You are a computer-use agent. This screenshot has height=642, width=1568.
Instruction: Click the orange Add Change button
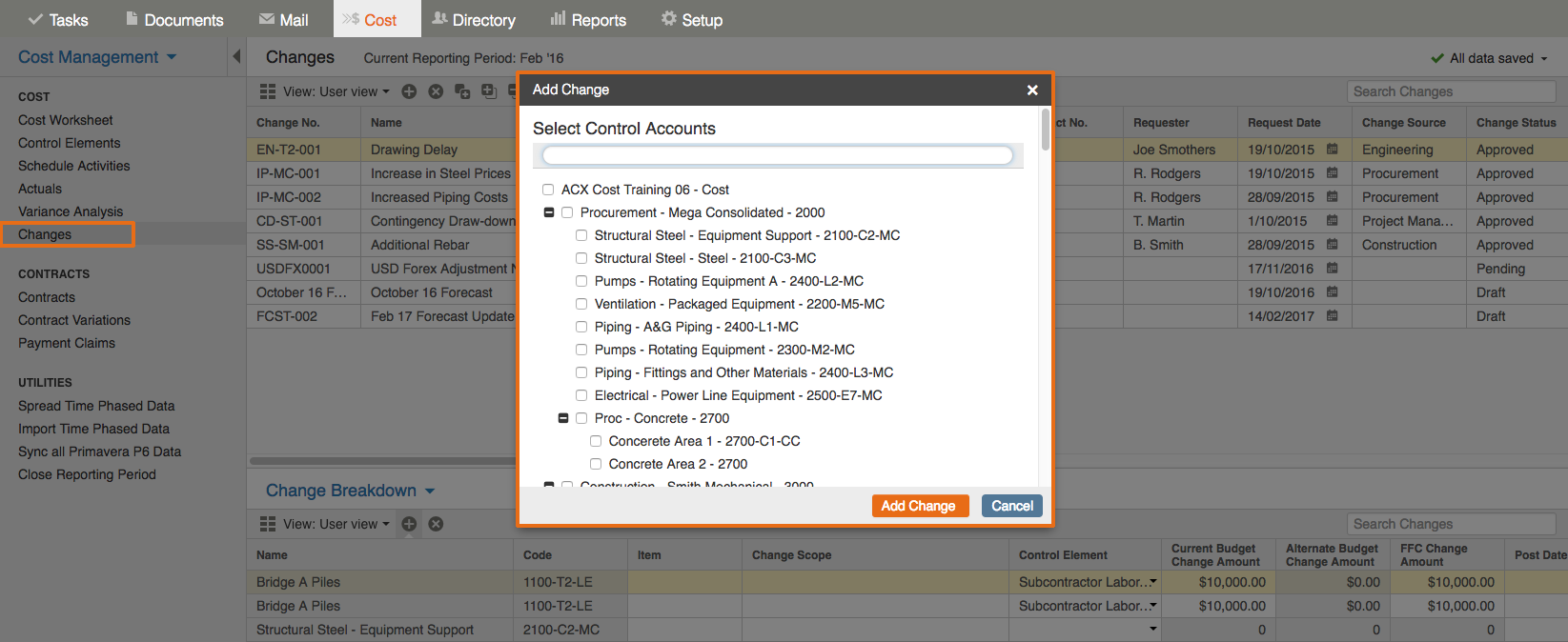coord(919,506)
